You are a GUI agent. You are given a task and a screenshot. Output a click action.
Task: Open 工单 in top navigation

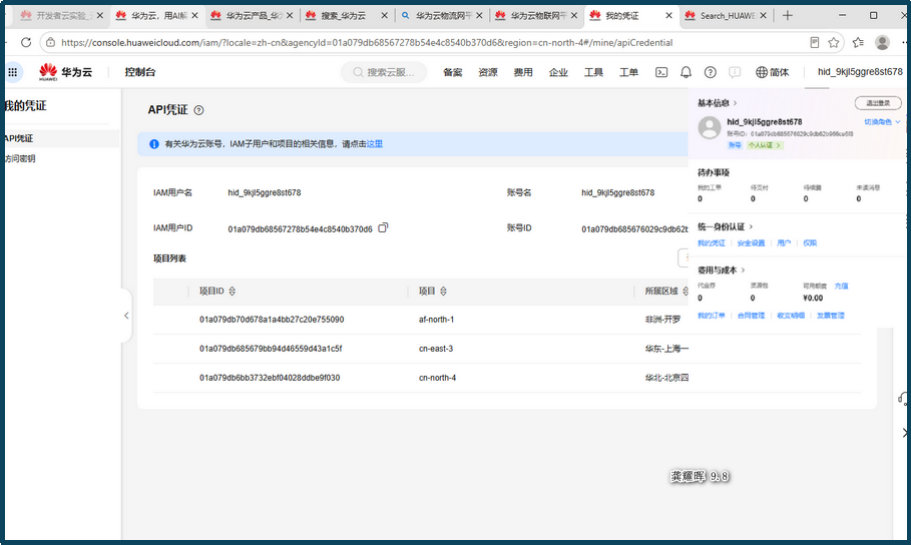(x=629, y=72)
